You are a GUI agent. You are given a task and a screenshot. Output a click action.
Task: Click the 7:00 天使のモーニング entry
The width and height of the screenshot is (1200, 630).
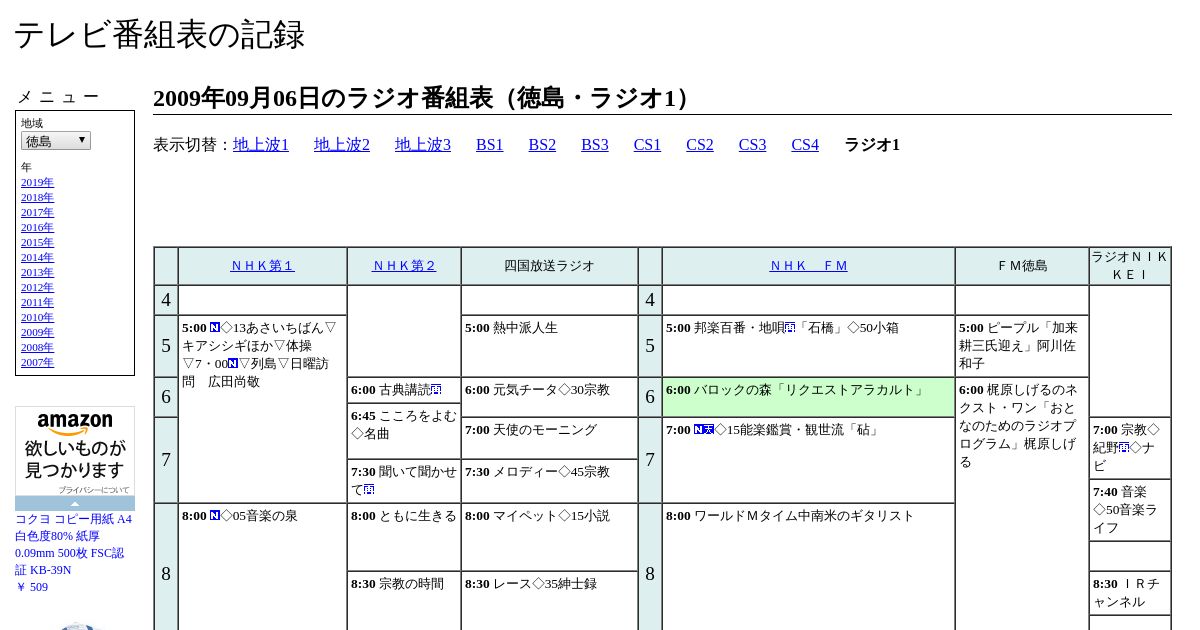point(549,438)
